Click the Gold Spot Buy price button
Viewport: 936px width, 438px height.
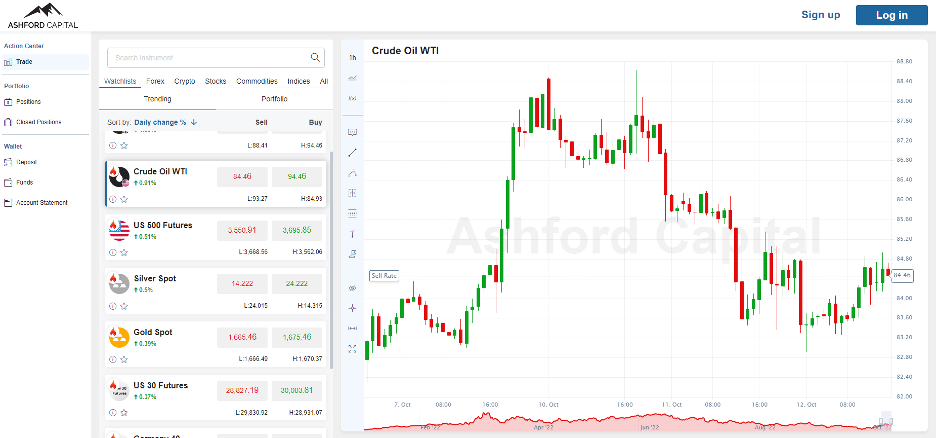point(297,337)
